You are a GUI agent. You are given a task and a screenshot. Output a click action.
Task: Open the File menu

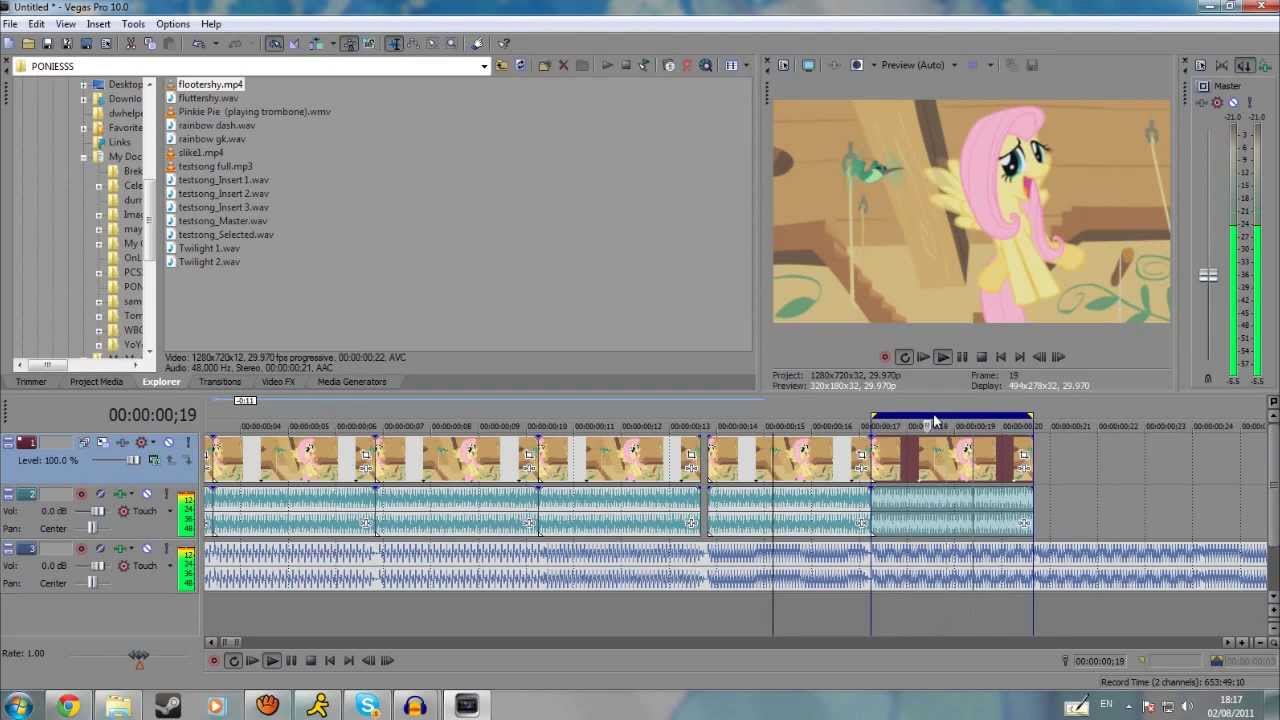click(x=9, y=24)
